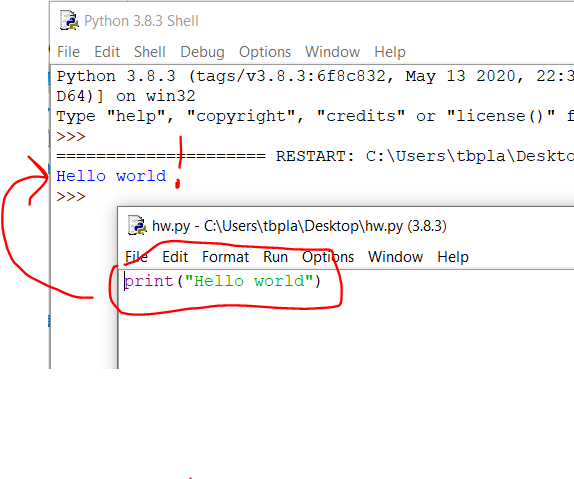Screen dimensions: 574x479
Task: Open Edit menu in Python Shell window
Action: (x=107, y=52)
